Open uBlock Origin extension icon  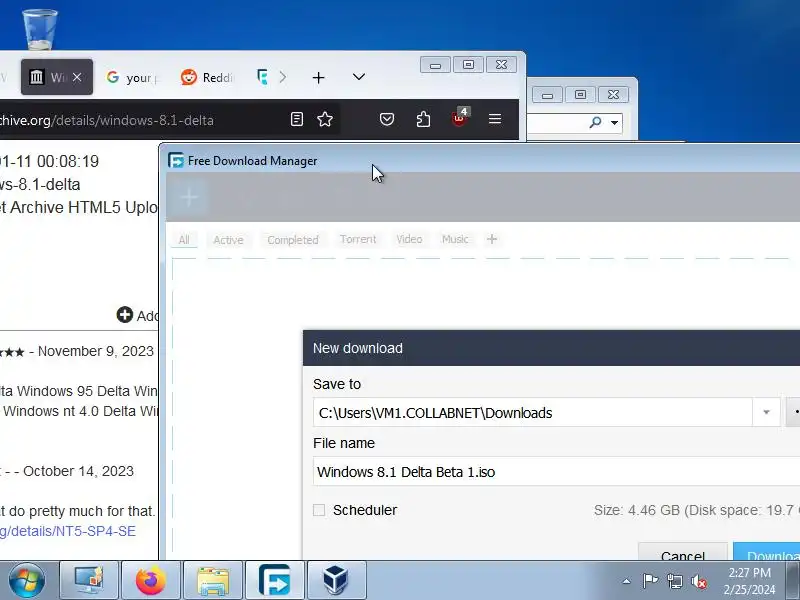[x=460, y=118]
